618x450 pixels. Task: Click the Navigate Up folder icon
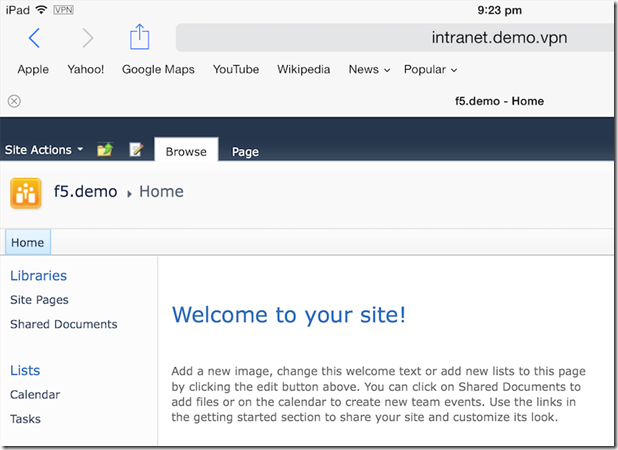click(105, 150)
